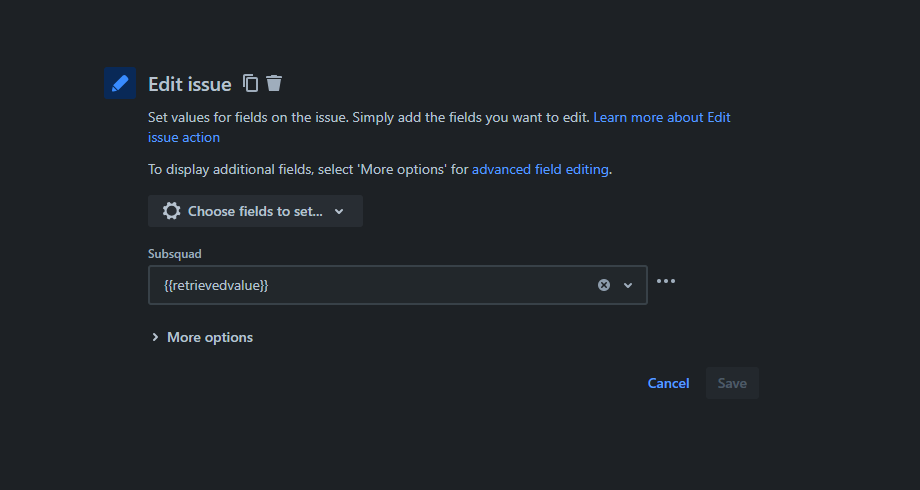
Task: Clear the Subsquad value with the X icon
Action: click(x=604, y=285)
